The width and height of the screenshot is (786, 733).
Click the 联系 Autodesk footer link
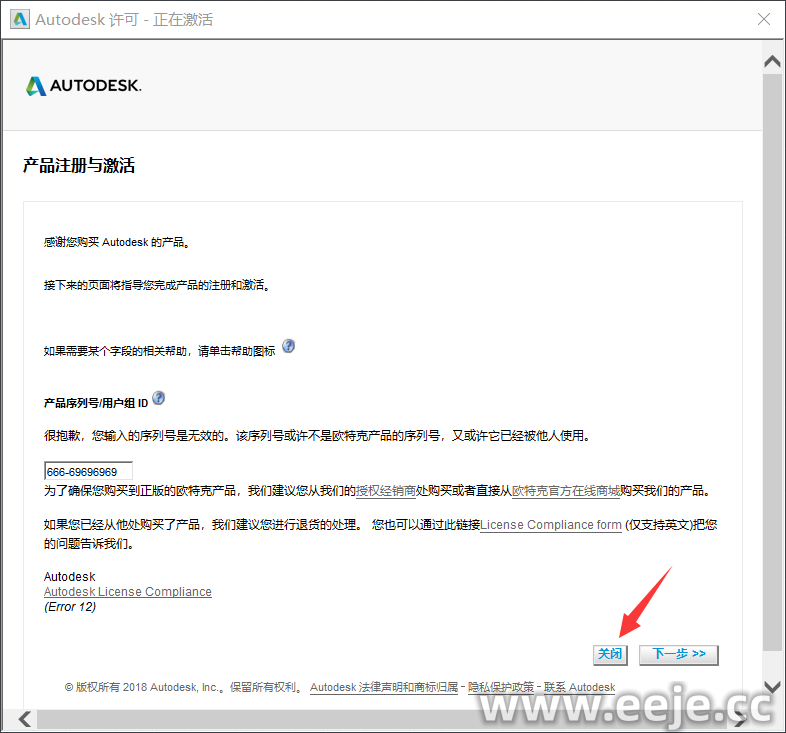579,688
